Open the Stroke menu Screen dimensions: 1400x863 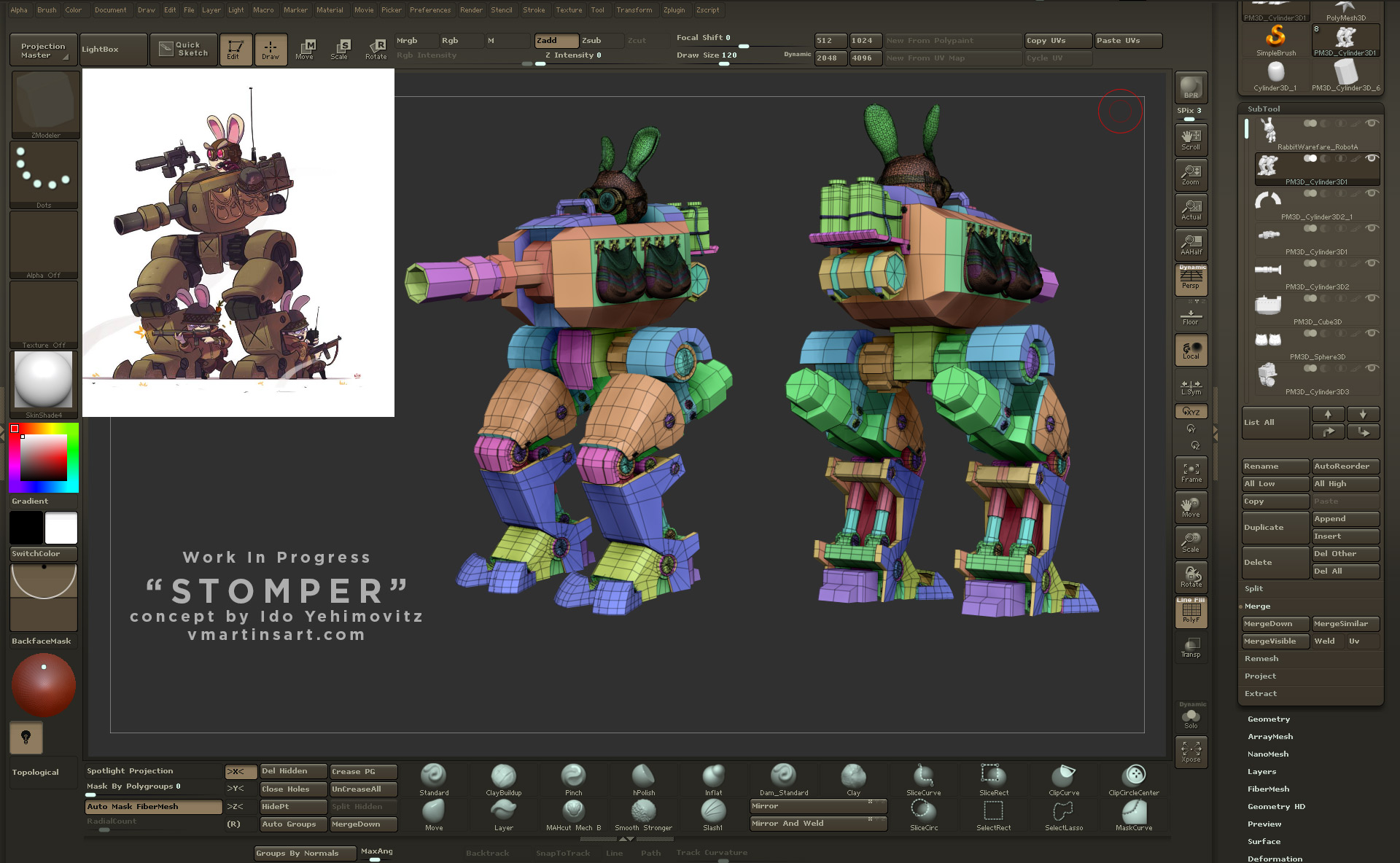tap(534, 9)
